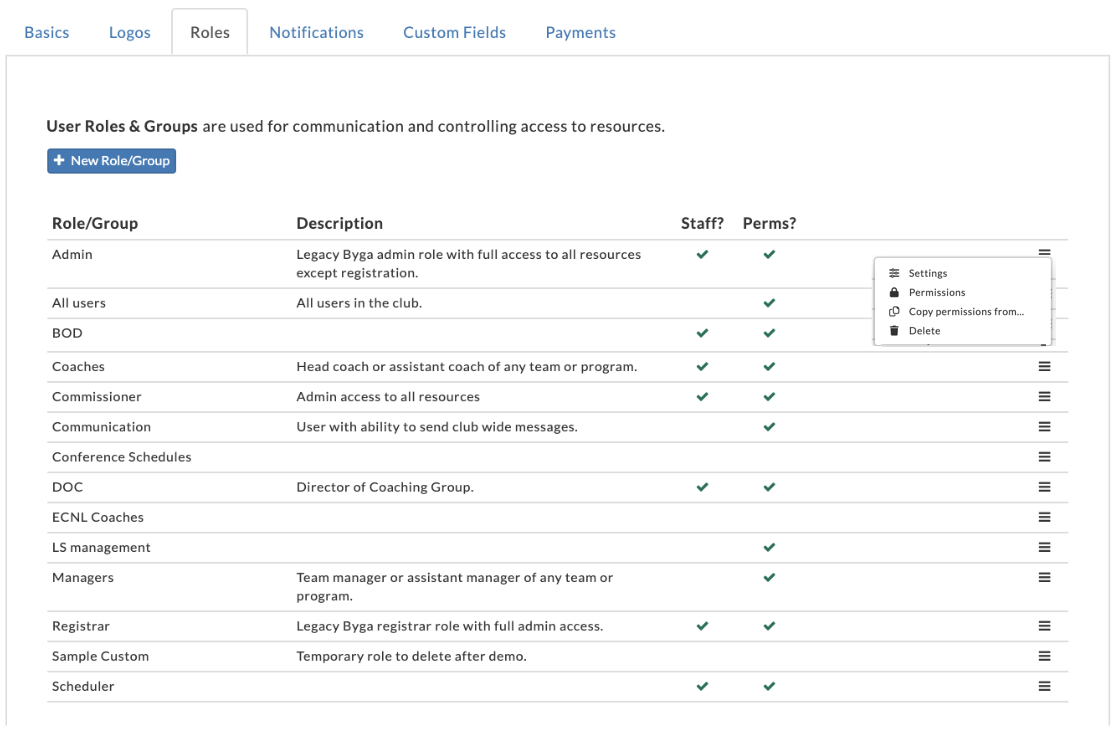The image size is (1118, 742).
Task: Open the Custom Fields tab
Action: (x=454, y=32)
